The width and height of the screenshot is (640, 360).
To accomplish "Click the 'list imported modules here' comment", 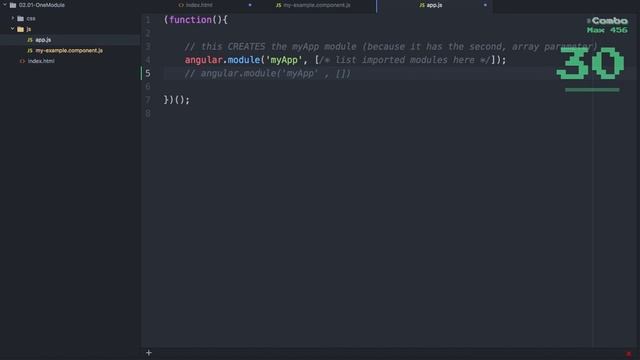I will pos(404,60).
